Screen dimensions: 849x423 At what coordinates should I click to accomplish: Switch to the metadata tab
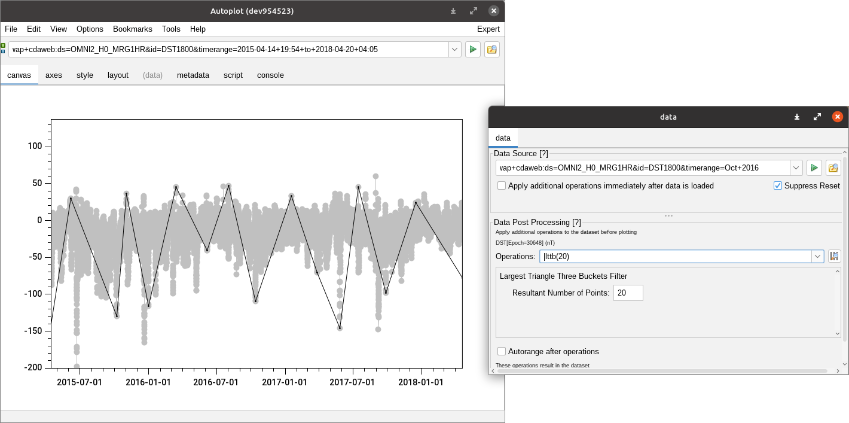pos(193,75)
